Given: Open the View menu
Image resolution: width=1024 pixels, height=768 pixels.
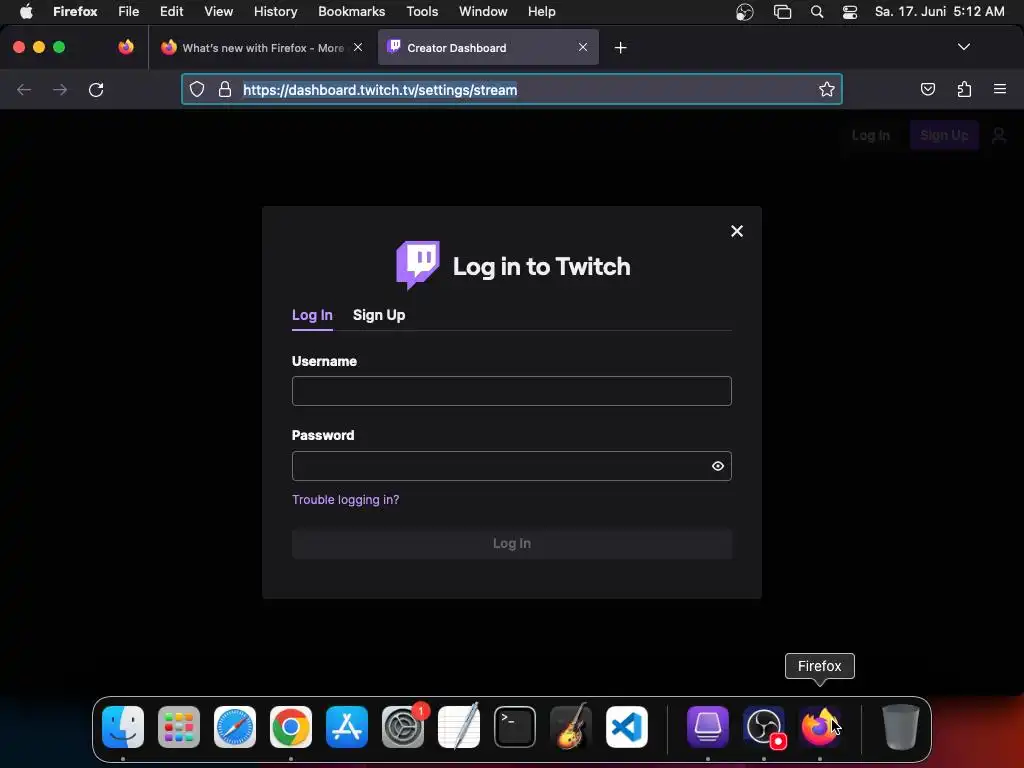Looking at the screenshot, I should (x=218, y=12).
